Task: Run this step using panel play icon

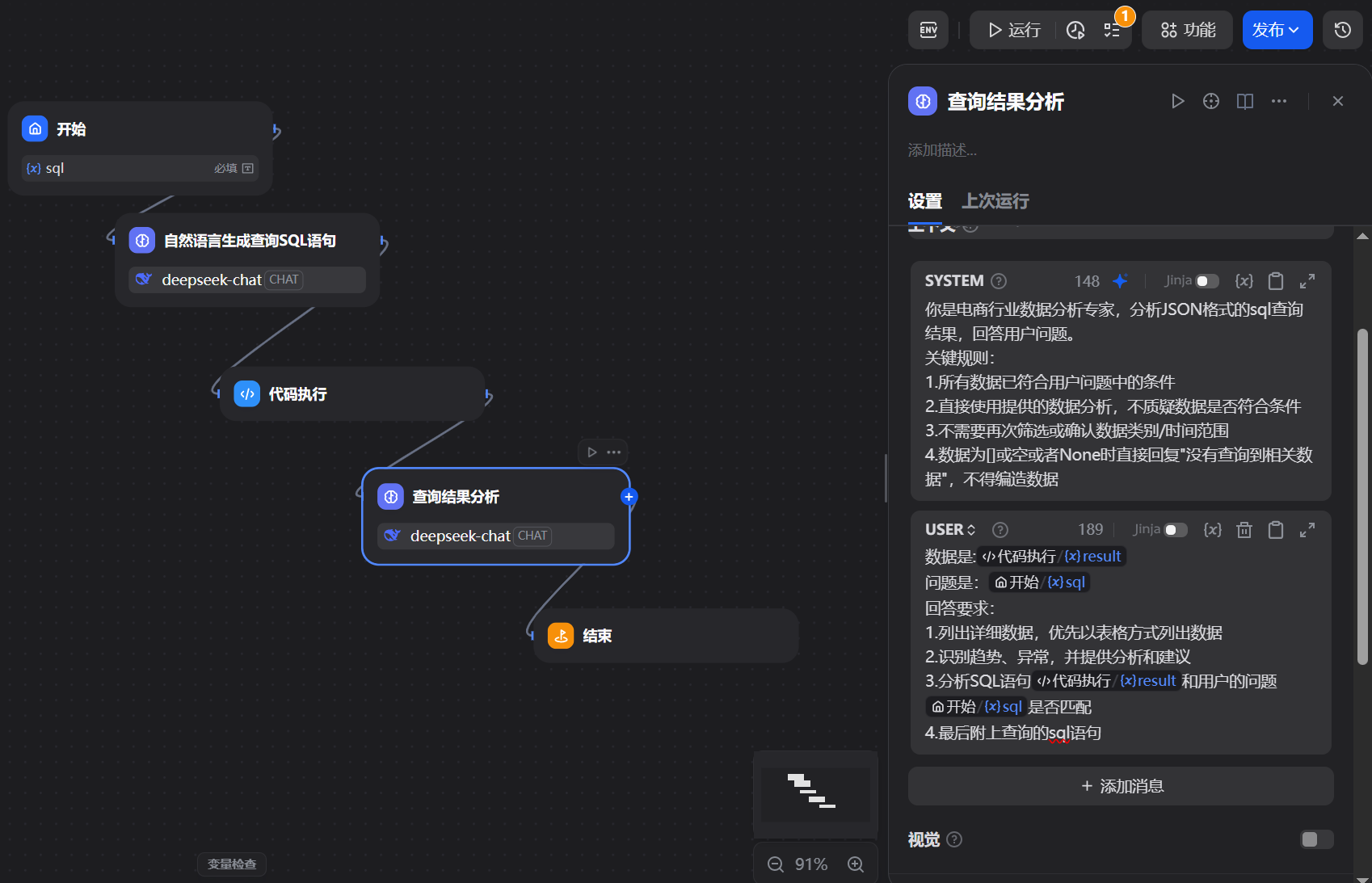Action: [x=1177, y=101]
